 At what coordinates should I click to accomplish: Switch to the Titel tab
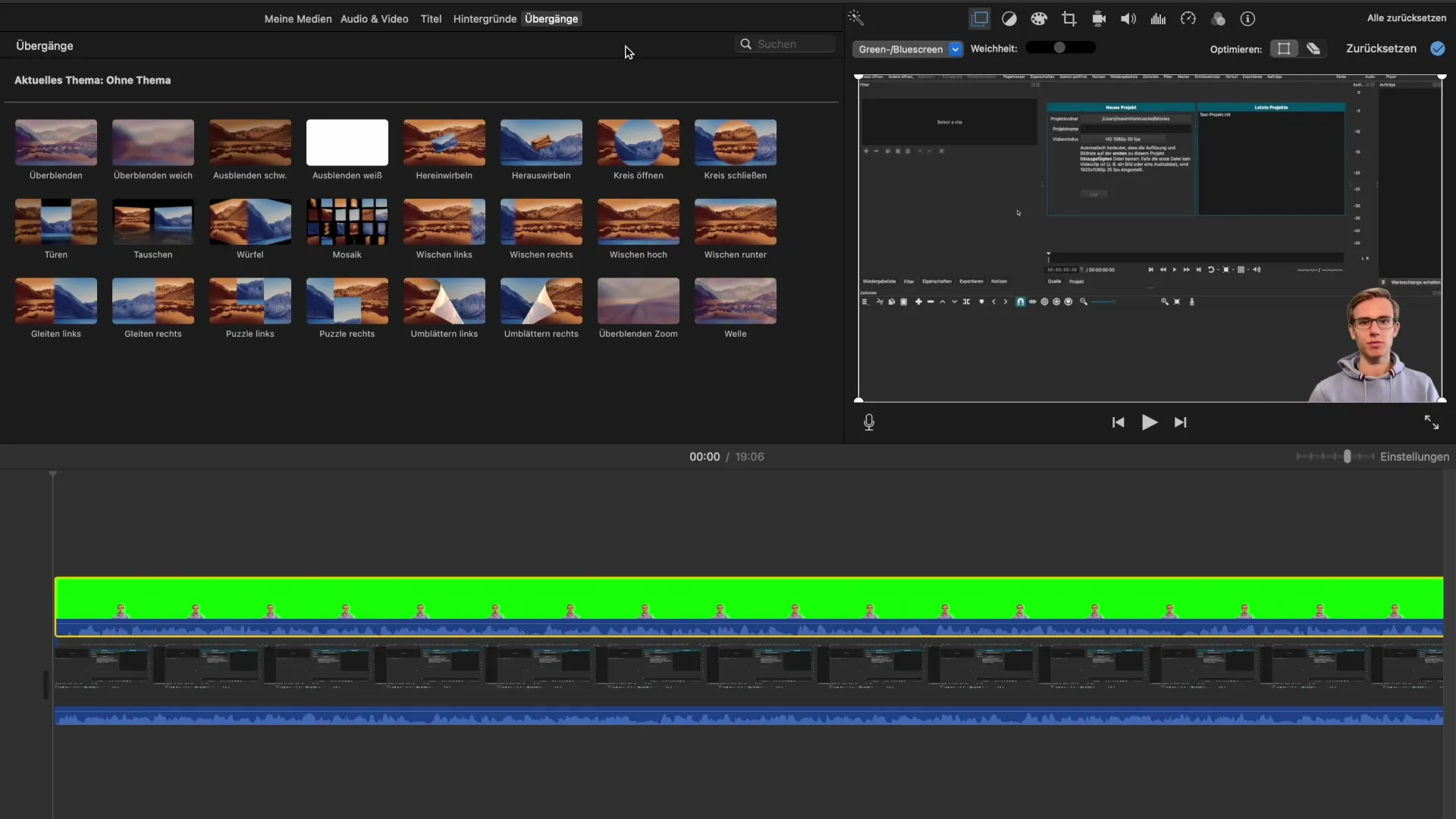(431, 19)
